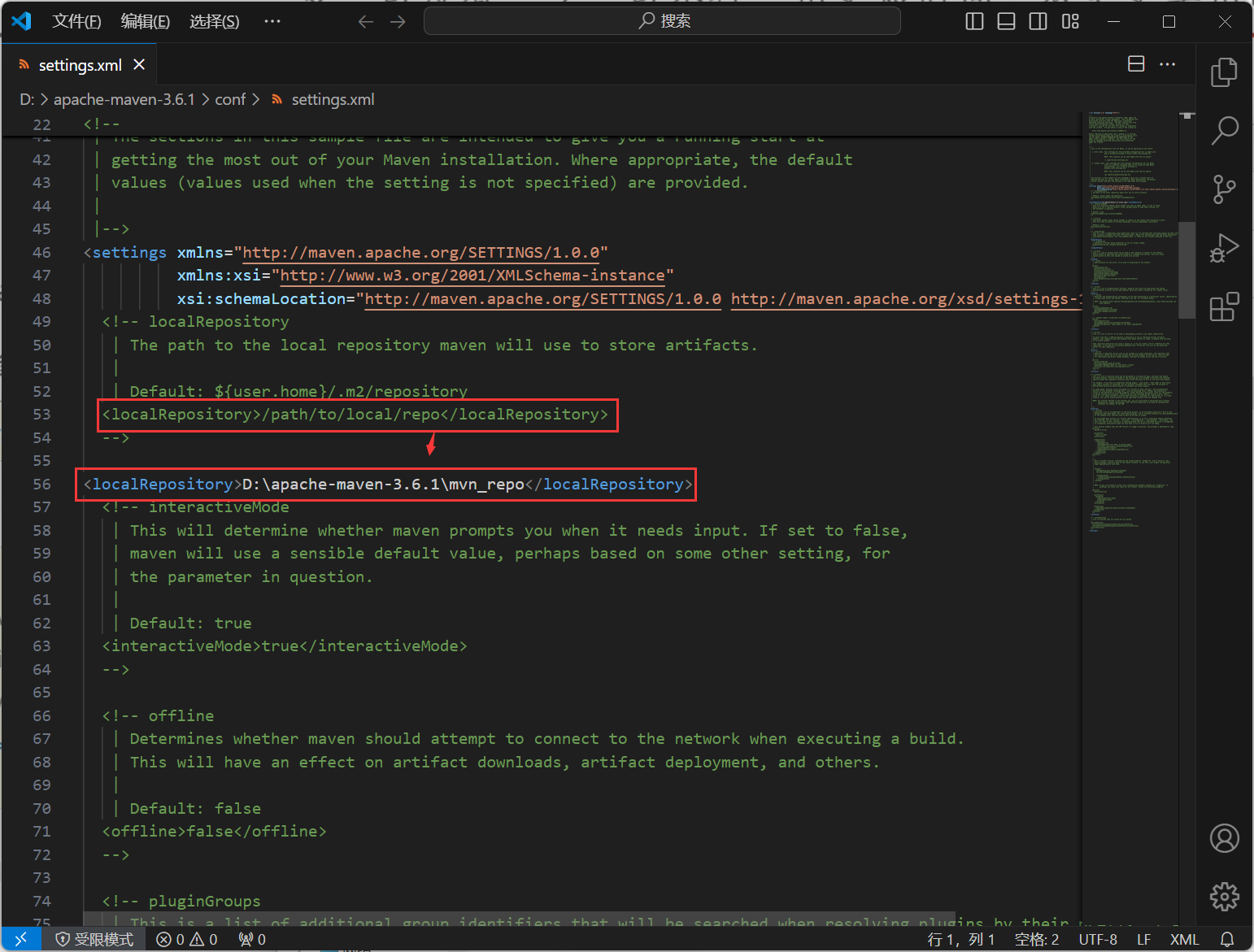The height and width of the screenshot is (952, 1254).
Task: Change the XML language mode
Action: pos(1185,939)
